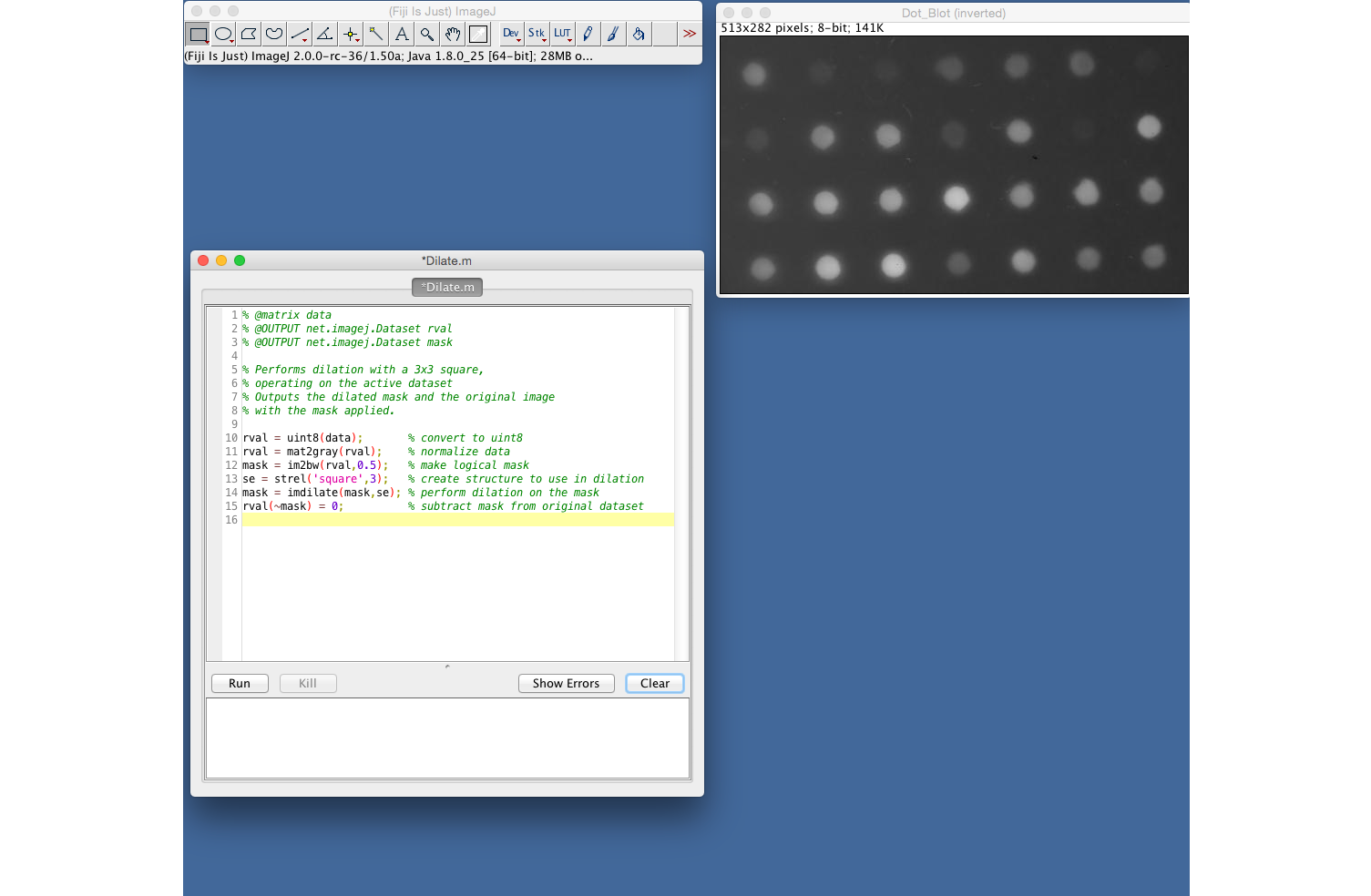
Task: Select the Color picker eyedropper tool
Action: [x=478, y=35]
